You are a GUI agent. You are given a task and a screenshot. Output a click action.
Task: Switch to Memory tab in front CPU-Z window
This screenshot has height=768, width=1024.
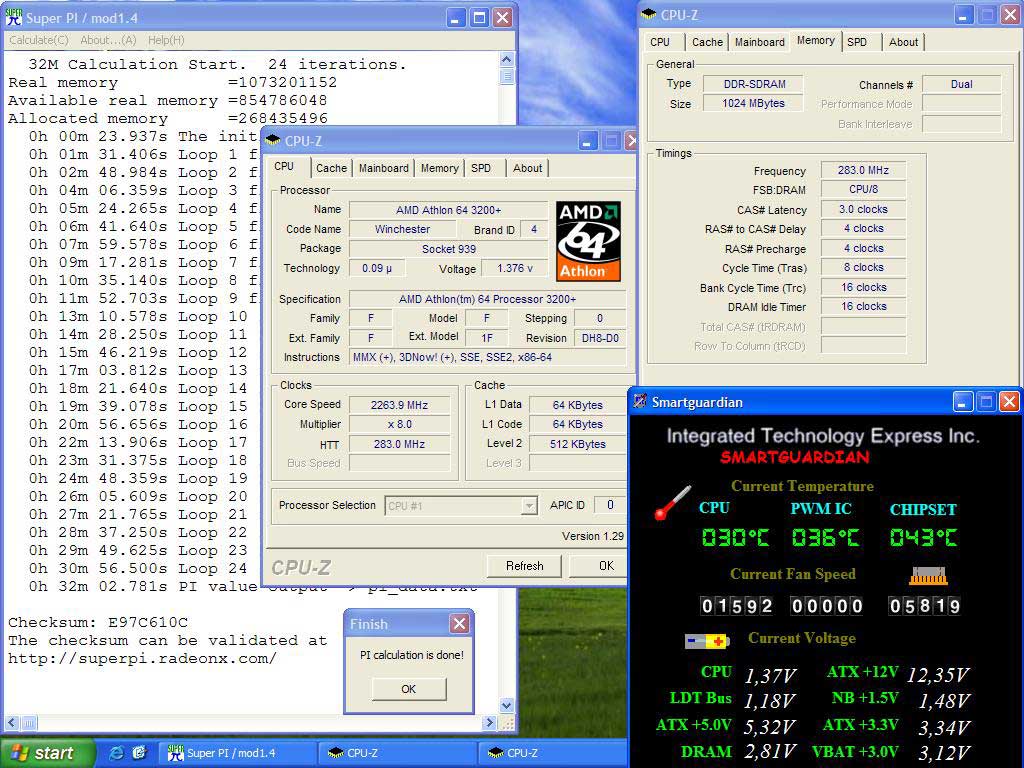[440, 168]
